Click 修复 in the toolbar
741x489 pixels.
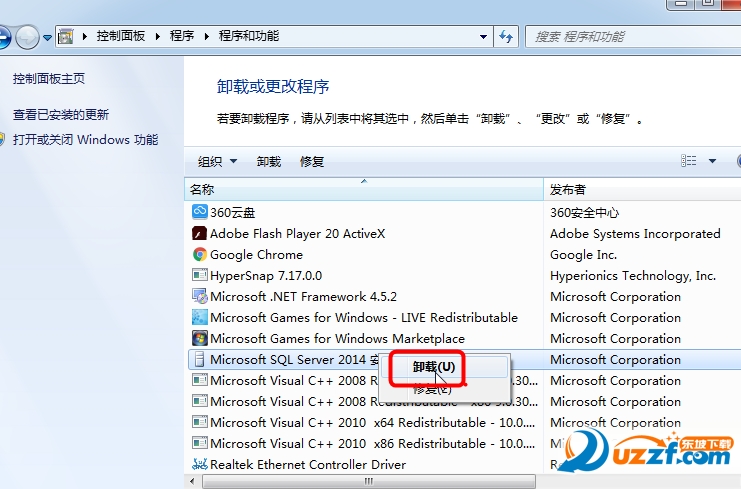(x=312, y=162)
